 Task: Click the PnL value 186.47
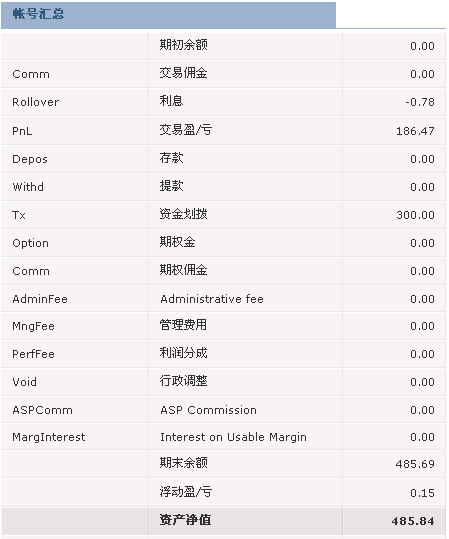(x=415, y=131)
